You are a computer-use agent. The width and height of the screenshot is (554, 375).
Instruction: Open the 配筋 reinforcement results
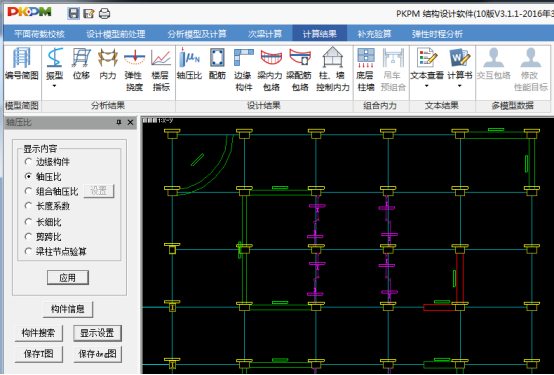pyautogui.click(x=217, y=64)
